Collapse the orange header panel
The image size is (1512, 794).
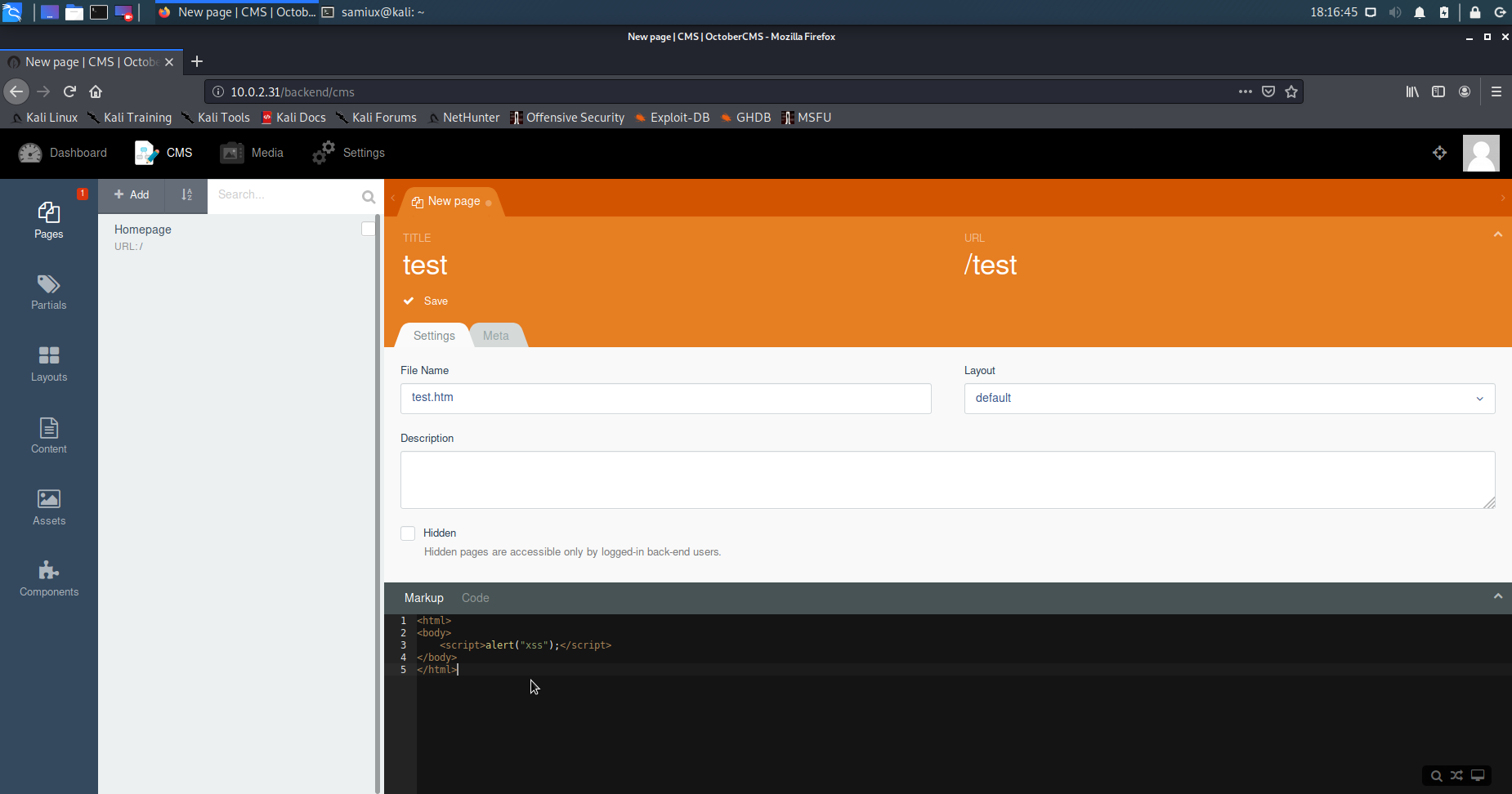[x=1498, y=234]
